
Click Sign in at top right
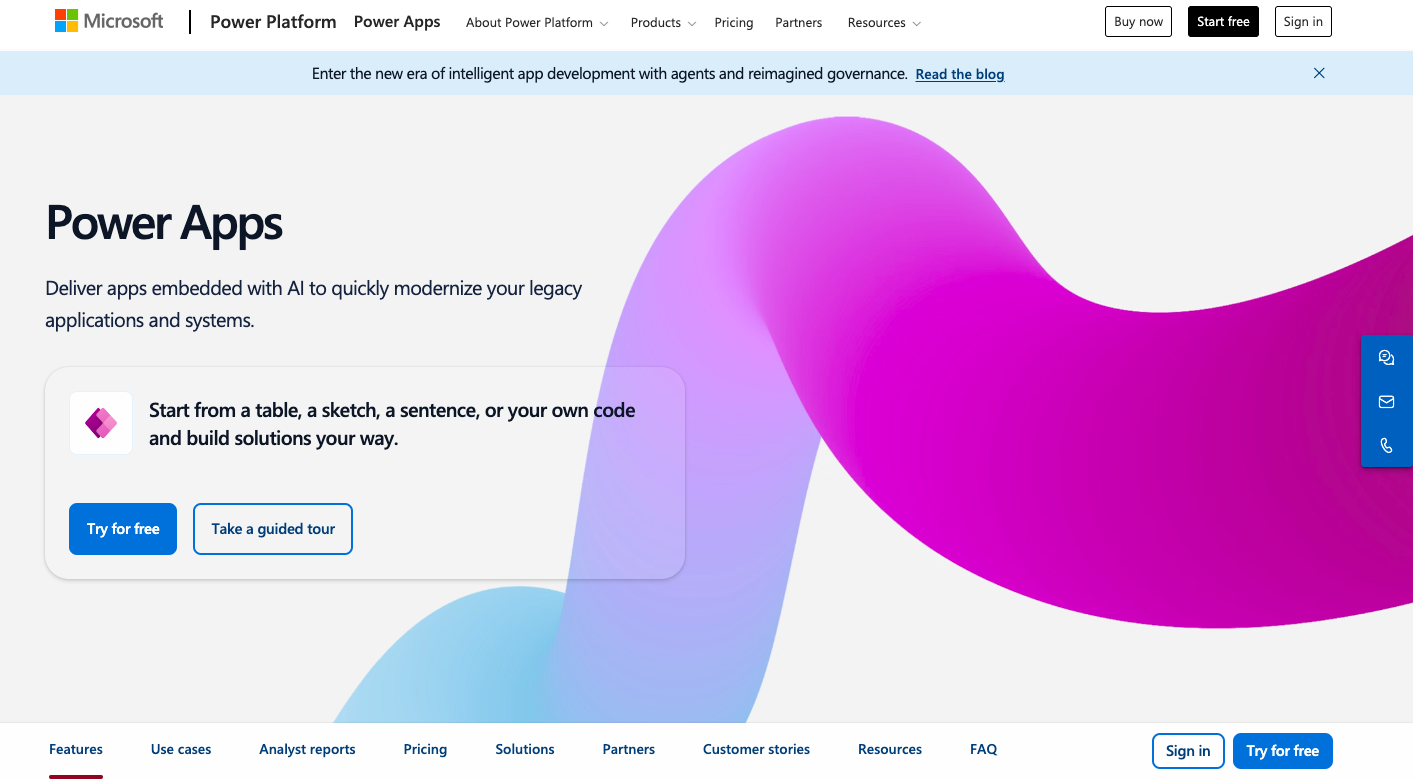[x=1303, y=22]
